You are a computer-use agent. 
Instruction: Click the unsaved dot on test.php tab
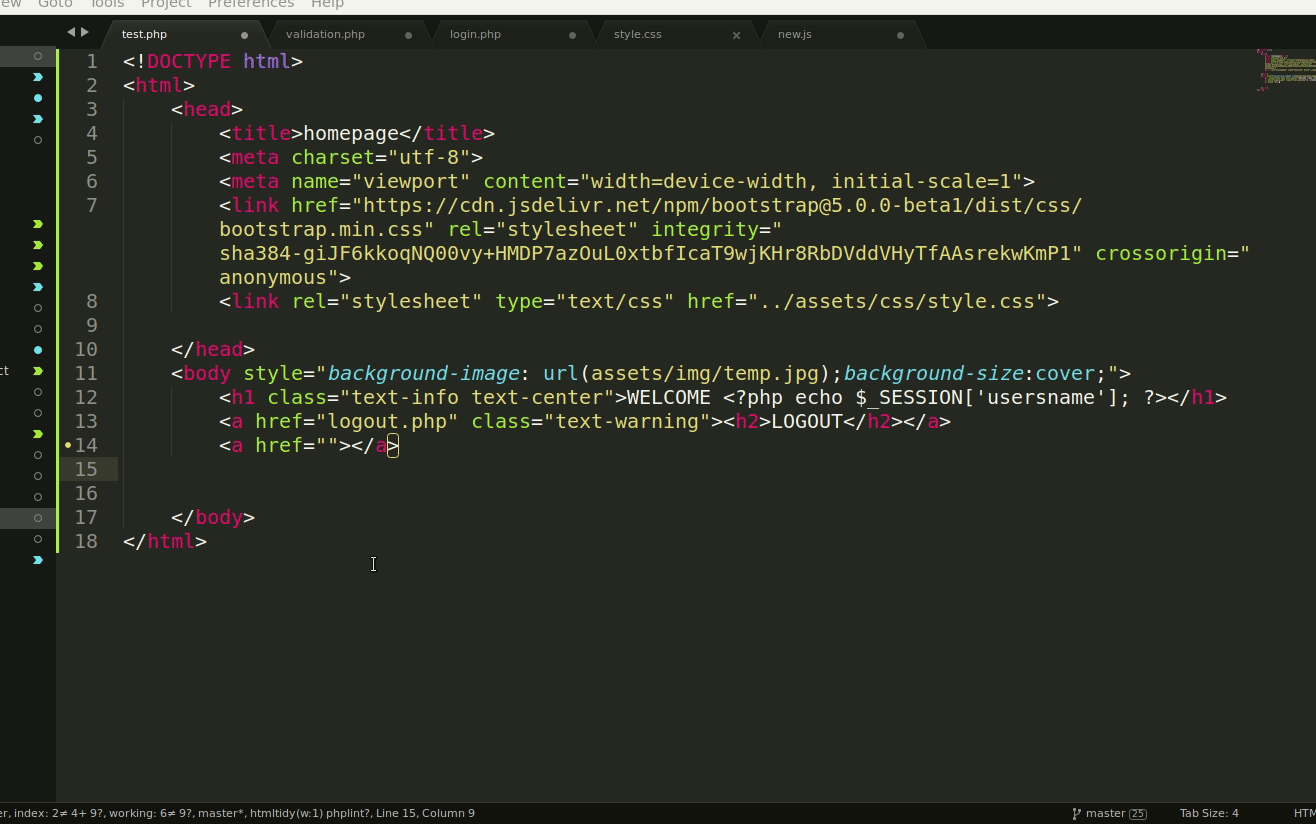(x=244, y=35)
